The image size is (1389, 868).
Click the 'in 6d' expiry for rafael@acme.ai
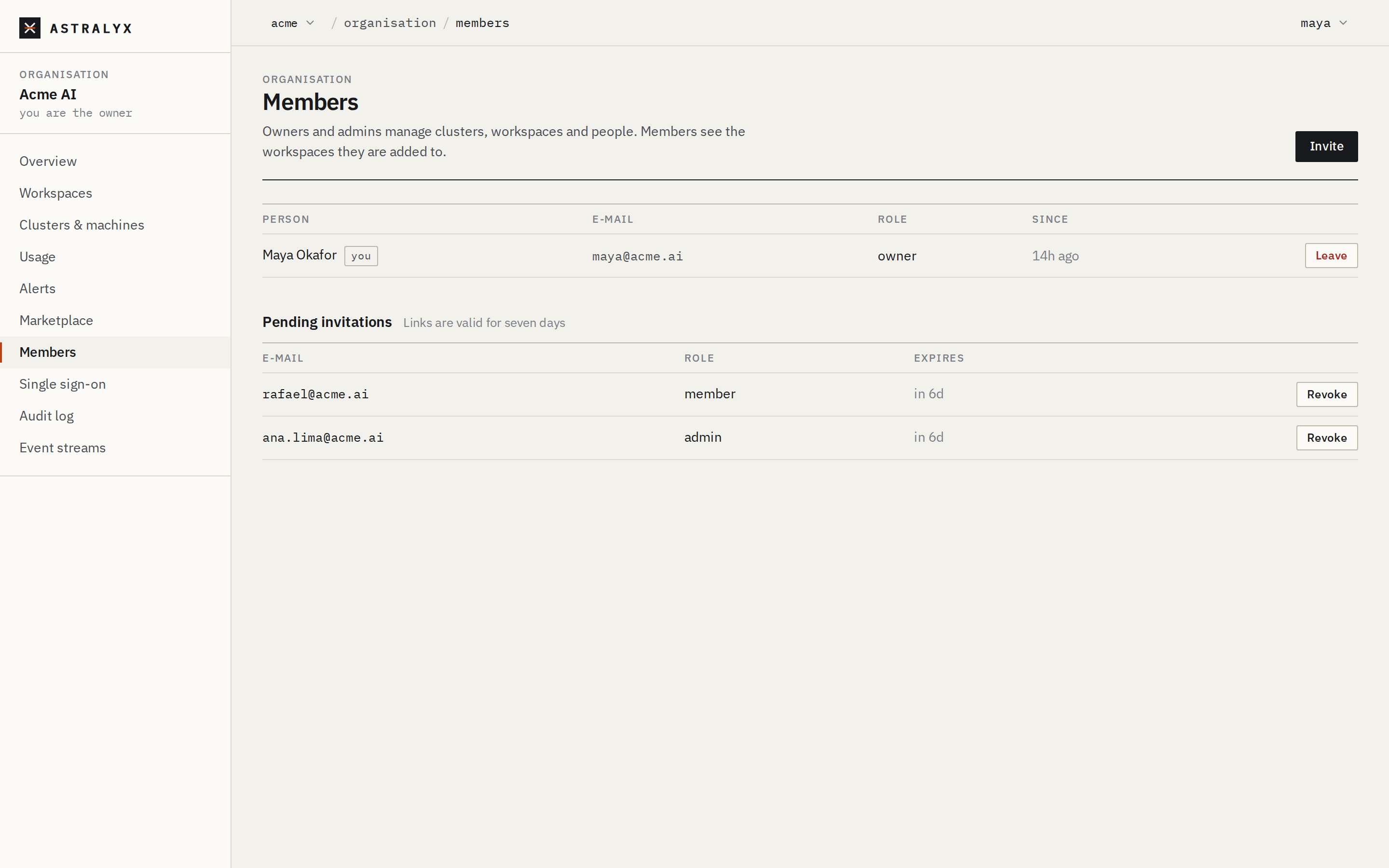point(928,394)
